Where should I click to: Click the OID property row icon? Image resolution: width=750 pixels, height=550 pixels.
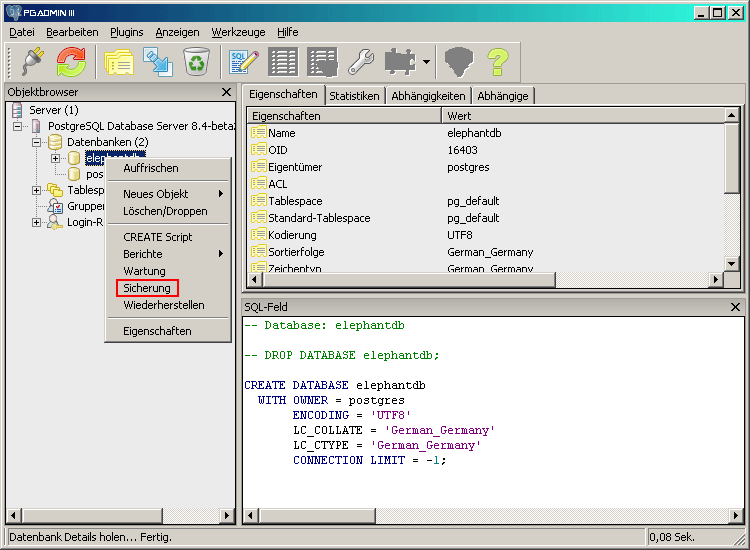click(259, 150)
